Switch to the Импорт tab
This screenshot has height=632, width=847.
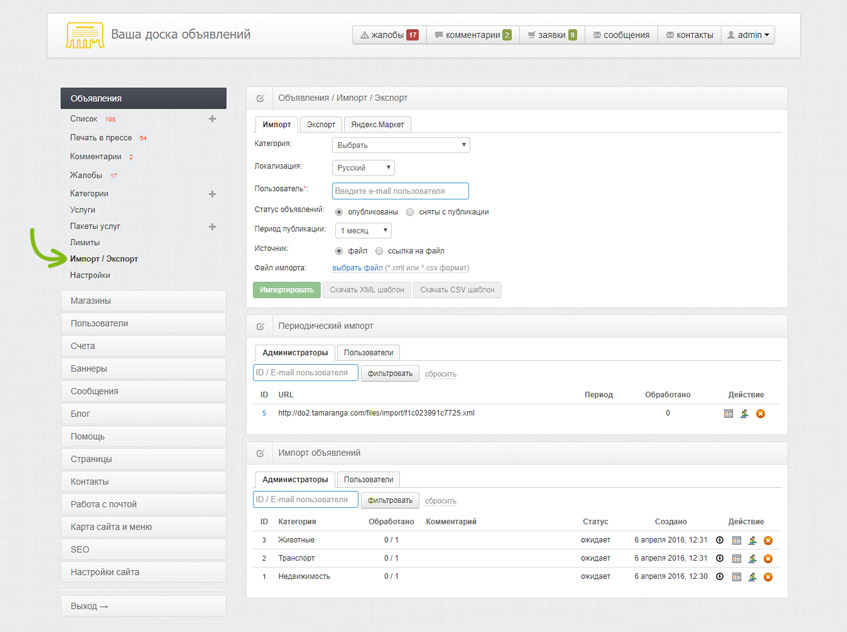[x=277, y=125]
